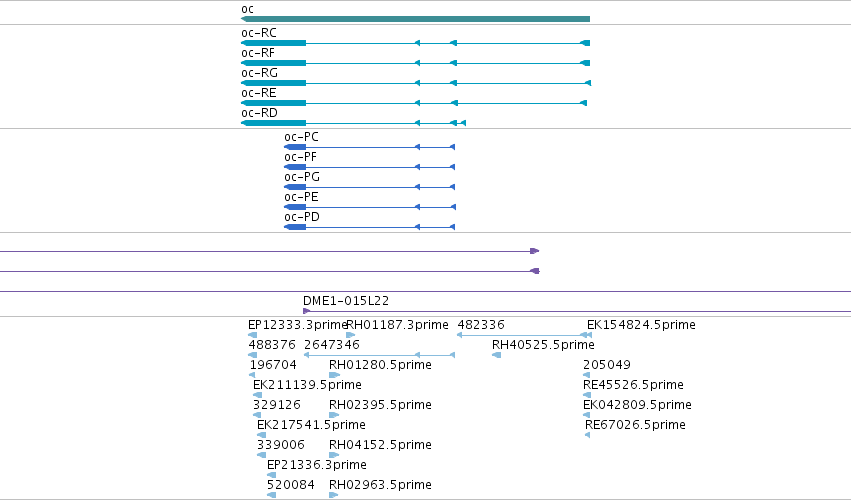The height and width of the screenshot is (500, 851).
Task: Select feature 520084 label
Action: pyautogui.click(x=290, y=485)
